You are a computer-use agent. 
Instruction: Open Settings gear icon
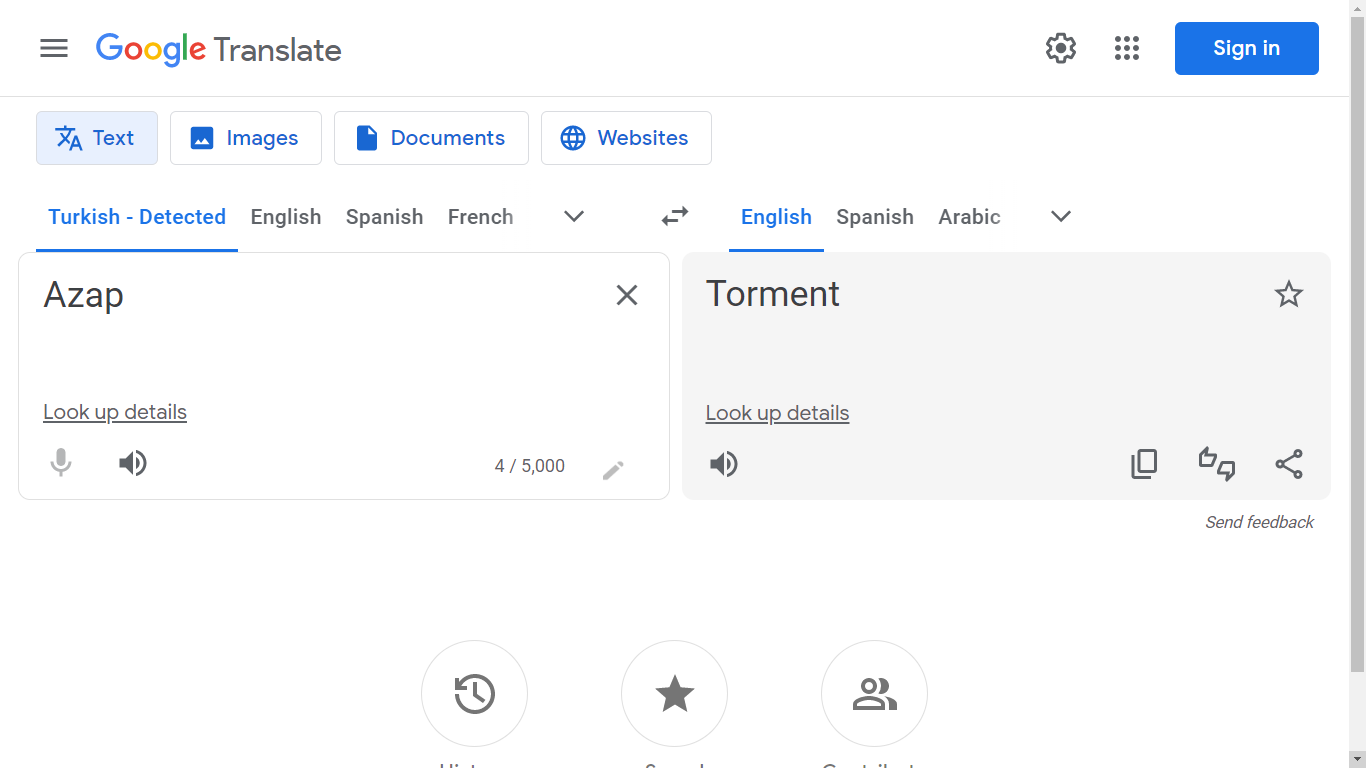(1060, 48)
